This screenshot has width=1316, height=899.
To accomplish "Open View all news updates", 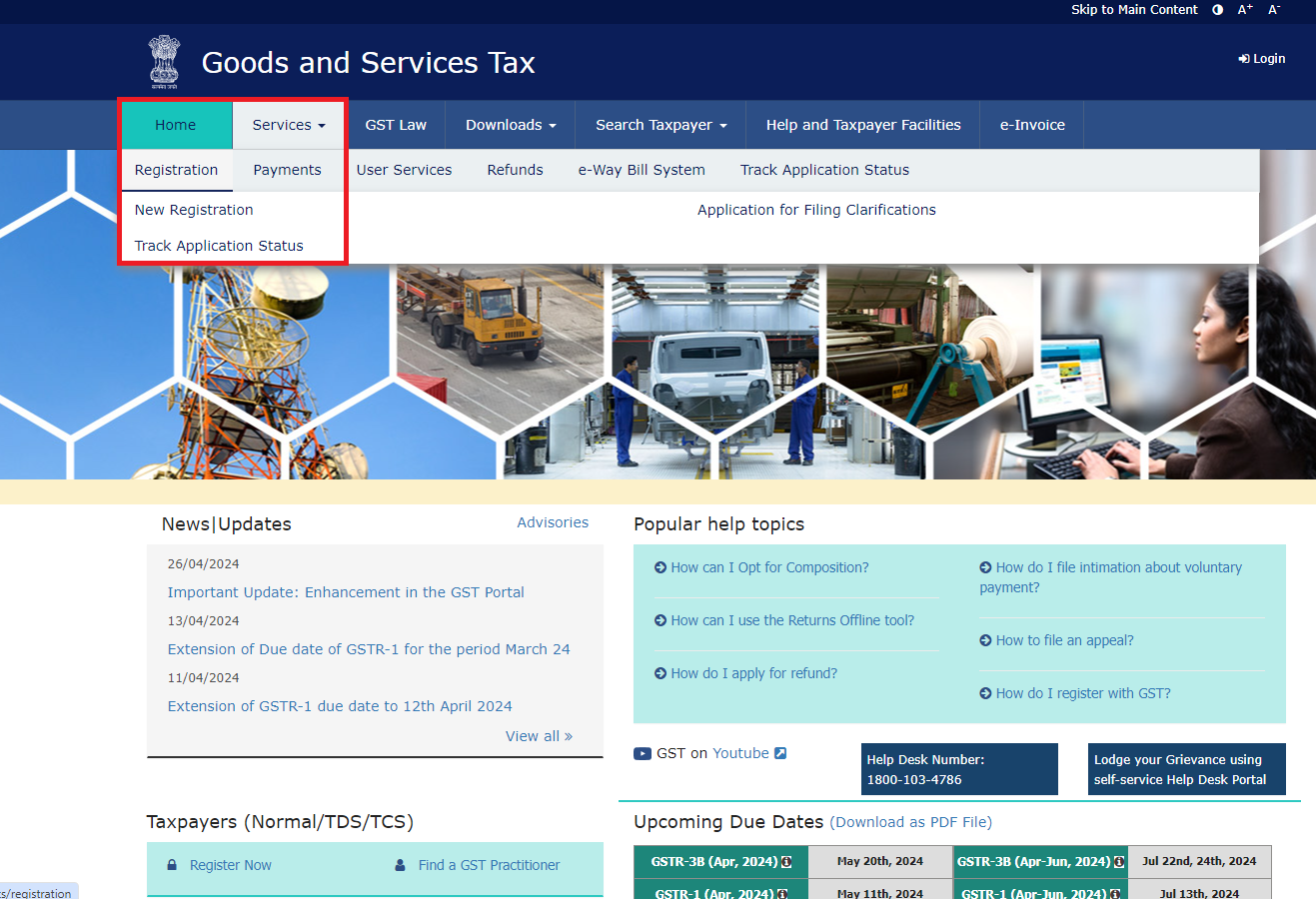I will pos(538,735).
